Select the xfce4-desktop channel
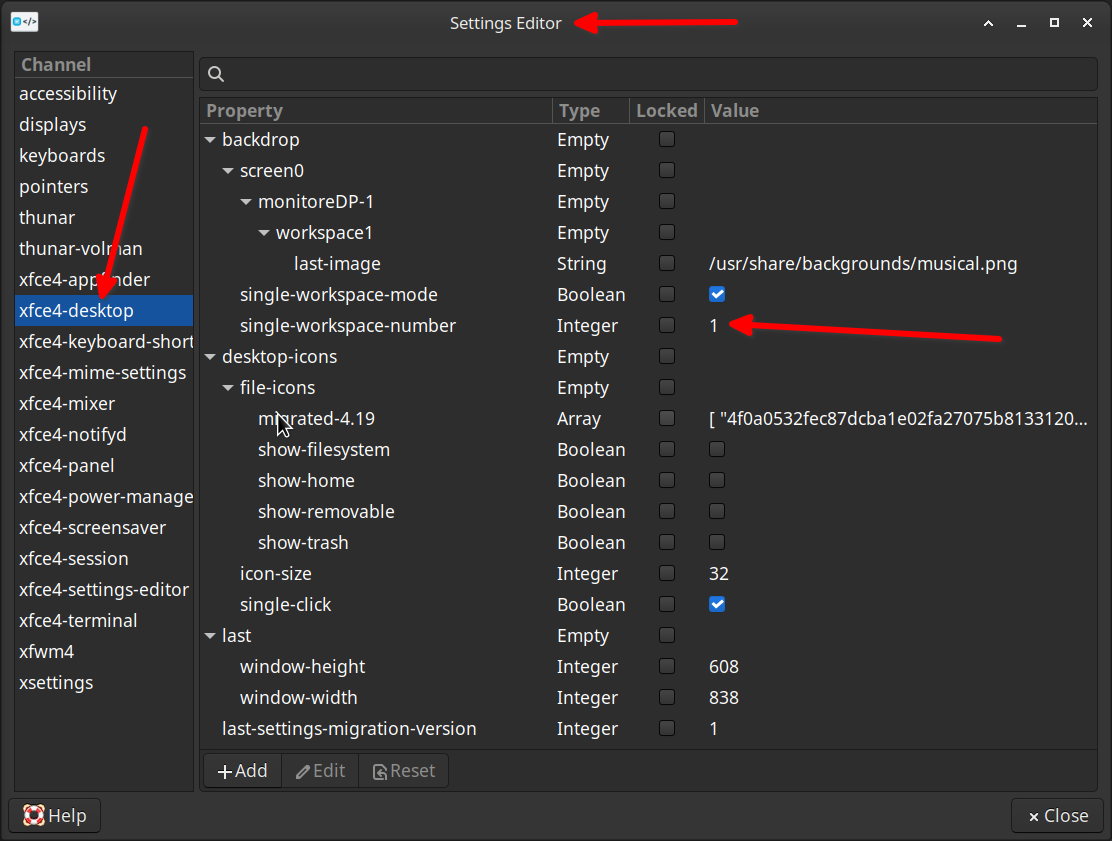Viewport: 1112px width, 841px height. 104,311
